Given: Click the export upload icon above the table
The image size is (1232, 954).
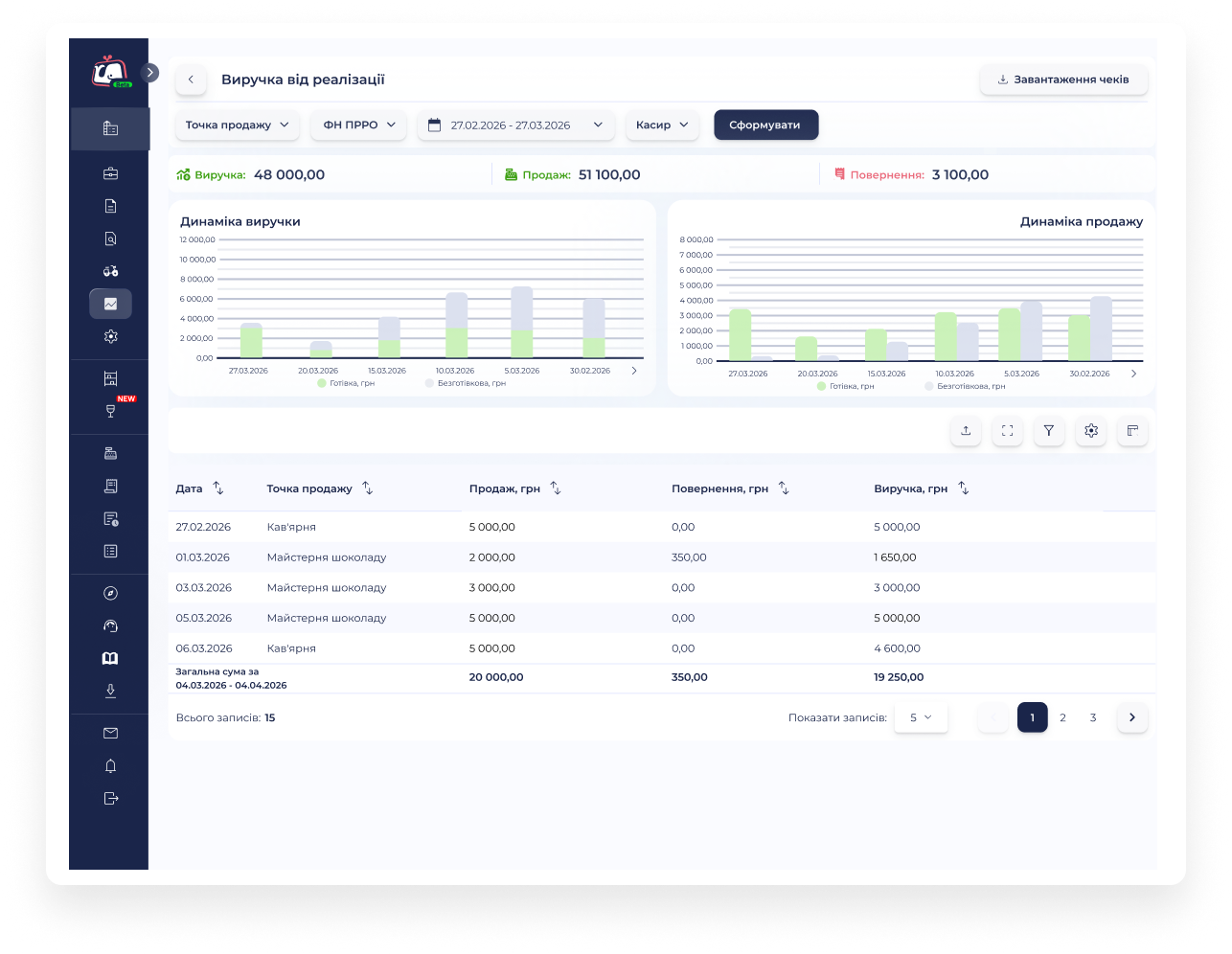Looking at the screenshot, I should click(x=966, y=431).
